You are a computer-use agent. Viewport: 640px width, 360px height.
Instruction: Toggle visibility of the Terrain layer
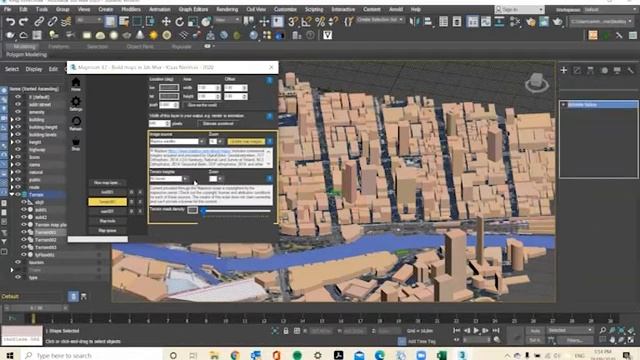[x=18, y=194]
